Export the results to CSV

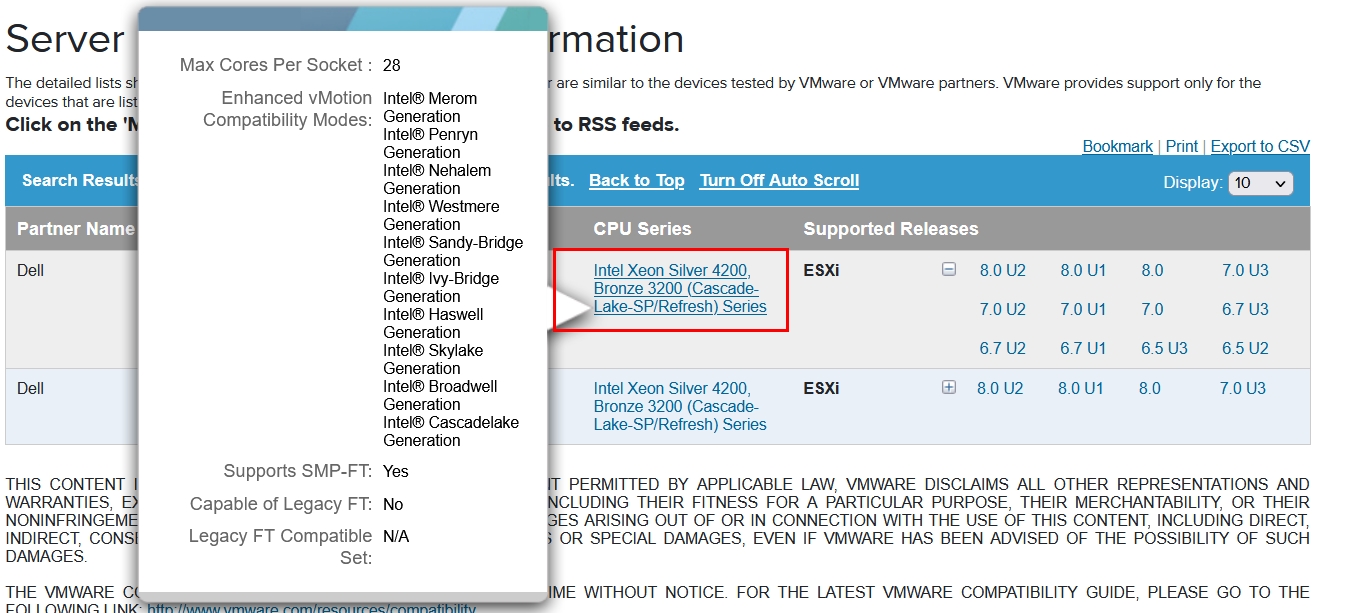[1259, 146]
